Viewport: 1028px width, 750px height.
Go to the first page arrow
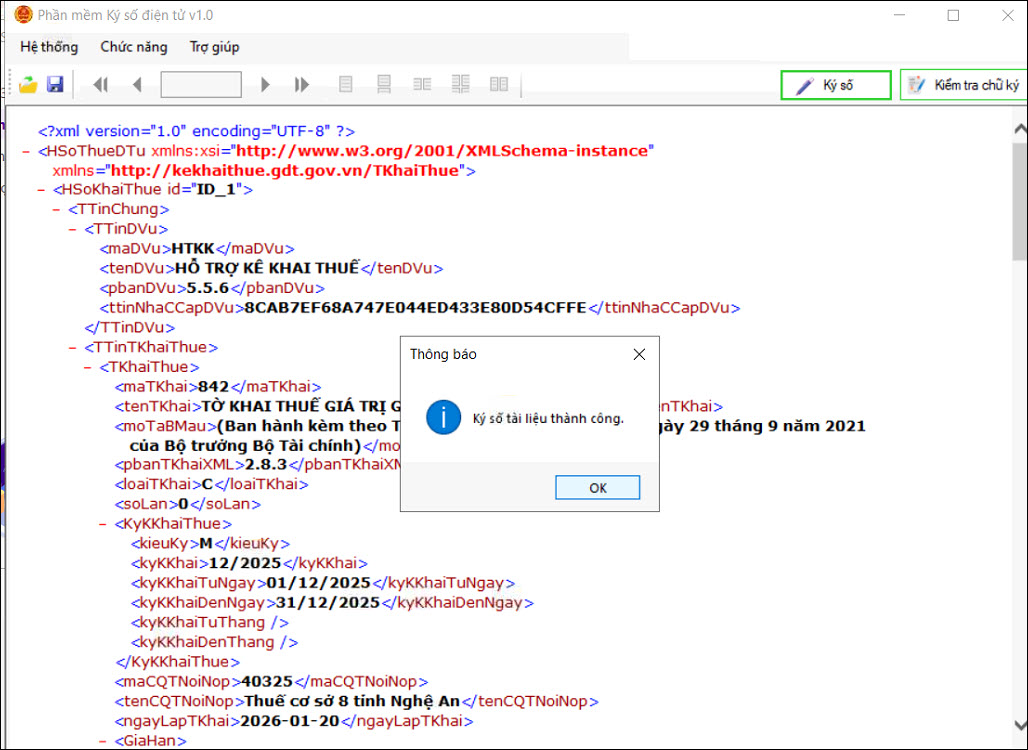pyautogui.click(x=100, y=85)
